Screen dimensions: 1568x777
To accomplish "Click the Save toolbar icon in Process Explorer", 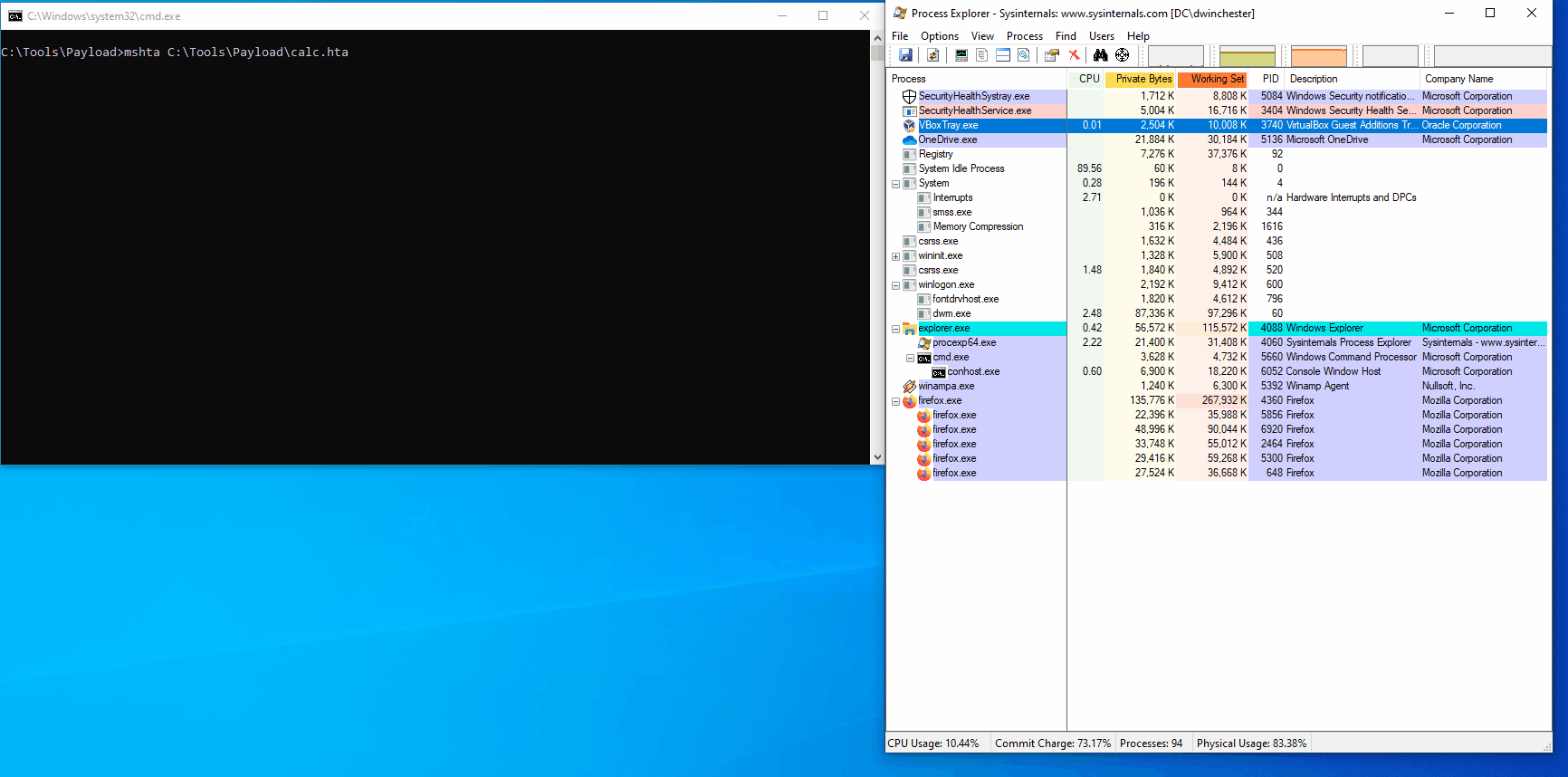I will (905, 55).
